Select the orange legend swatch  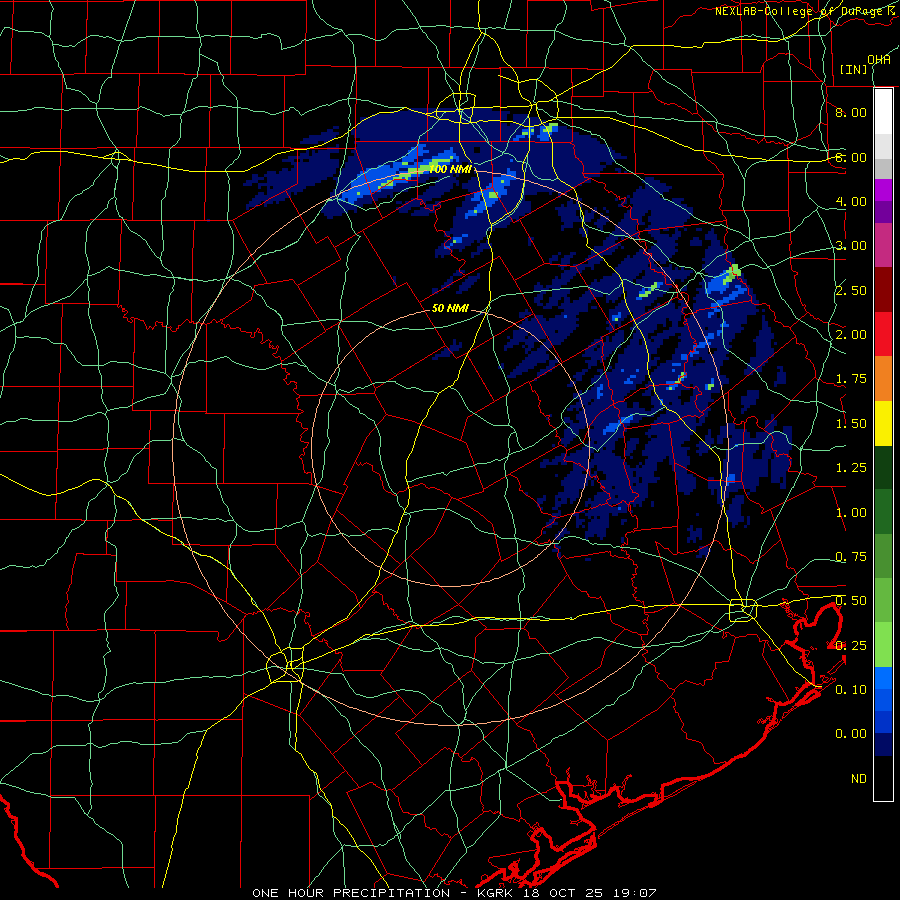tap(883, 379)
